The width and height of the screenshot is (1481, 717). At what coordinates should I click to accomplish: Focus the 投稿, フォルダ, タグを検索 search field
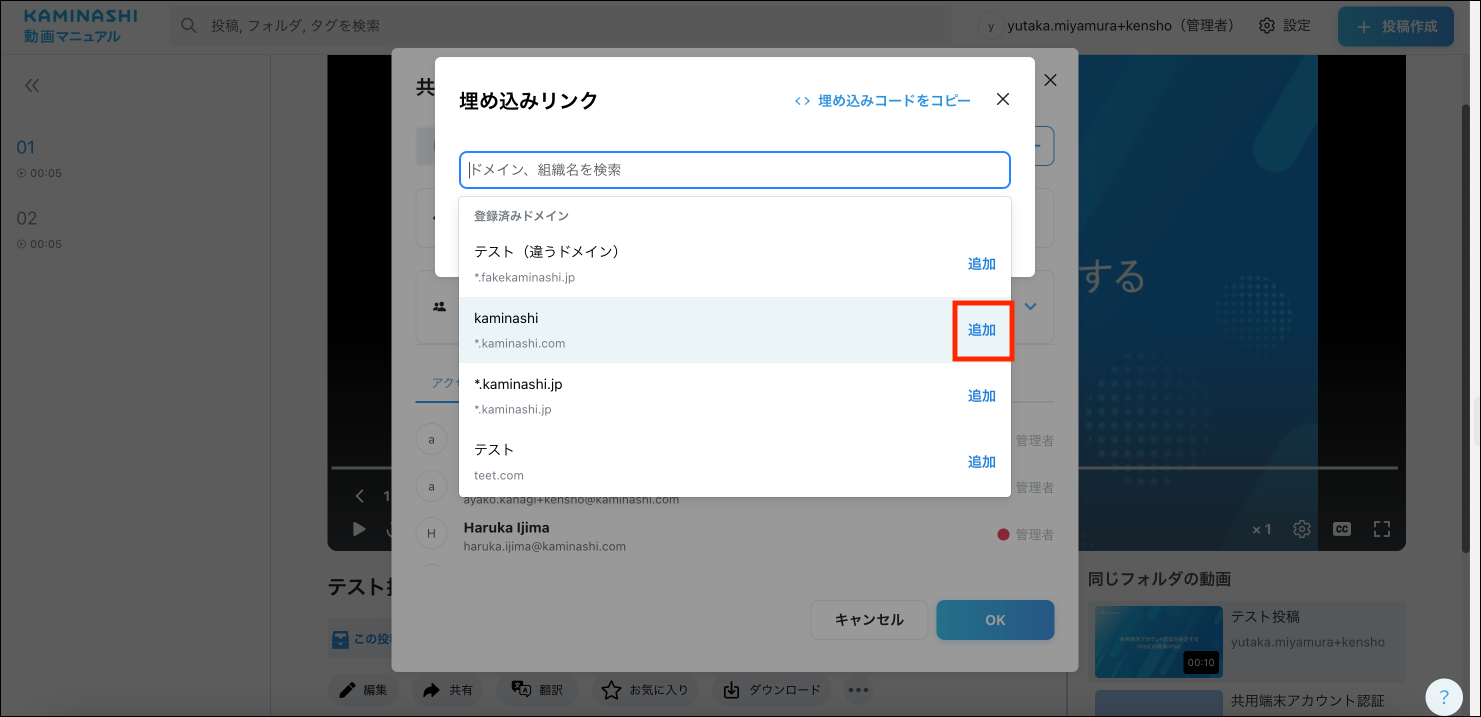(560, 26)
